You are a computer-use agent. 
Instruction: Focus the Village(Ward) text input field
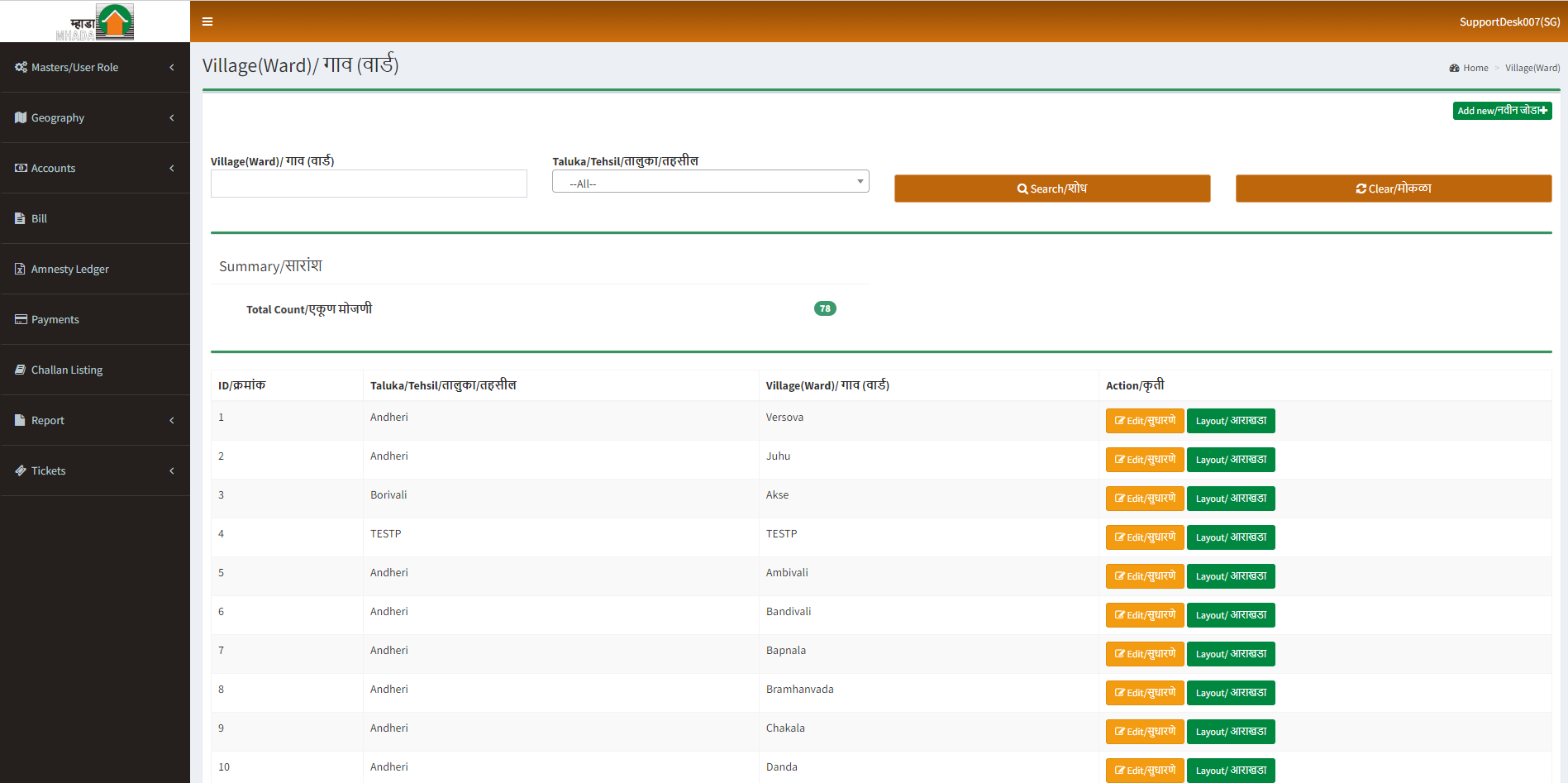point(369,184)
